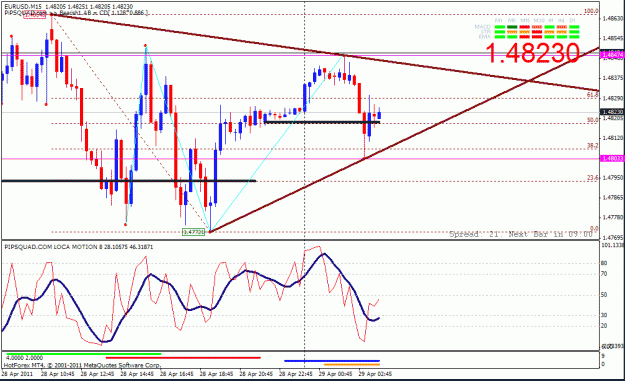This screenshot has width=625, height=381.
Task: Click the Fibonacci 50.0 level label
Action: 593,120
